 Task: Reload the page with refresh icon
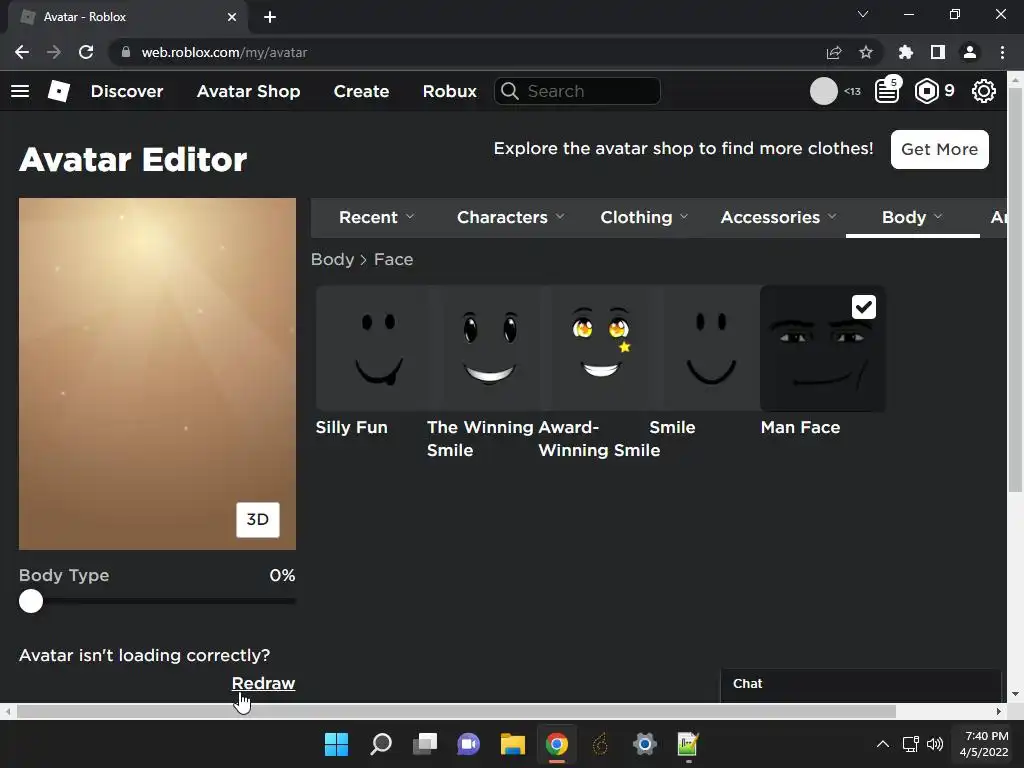tap(86, 52)
